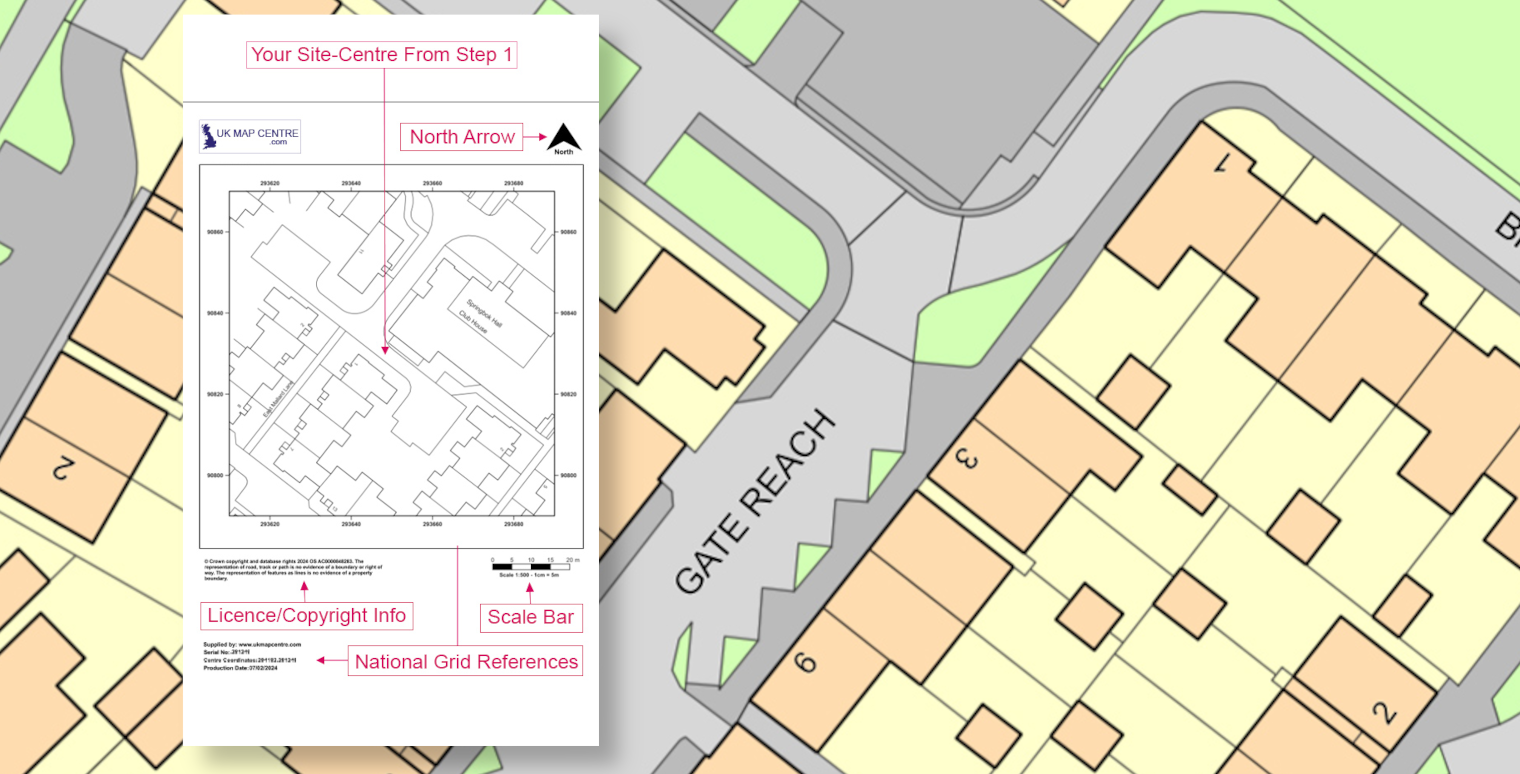This screenshot has height=774, width=1520.
Task: Click the 293620 top grid coordinate
Action: coord(269,184)
